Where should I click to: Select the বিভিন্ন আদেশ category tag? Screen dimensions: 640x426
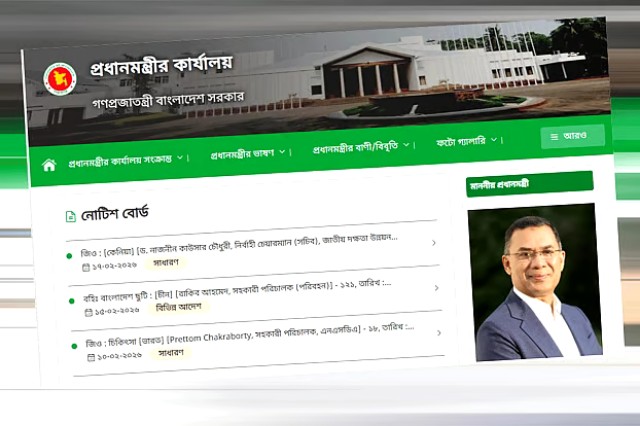pyautogui.click(x=179, y=307)
